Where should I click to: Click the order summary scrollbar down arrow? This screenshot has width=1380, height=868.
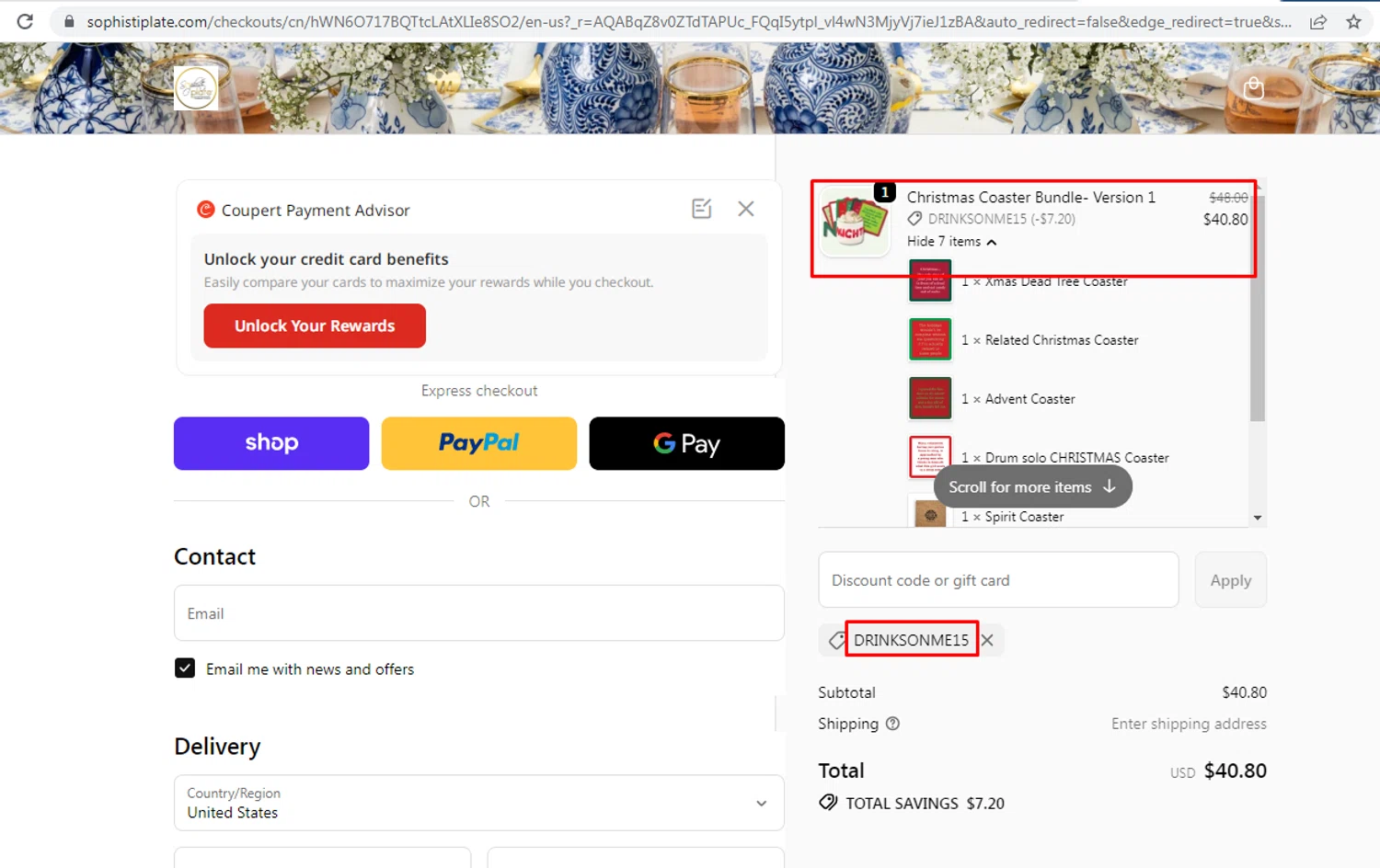point(1258,519)
